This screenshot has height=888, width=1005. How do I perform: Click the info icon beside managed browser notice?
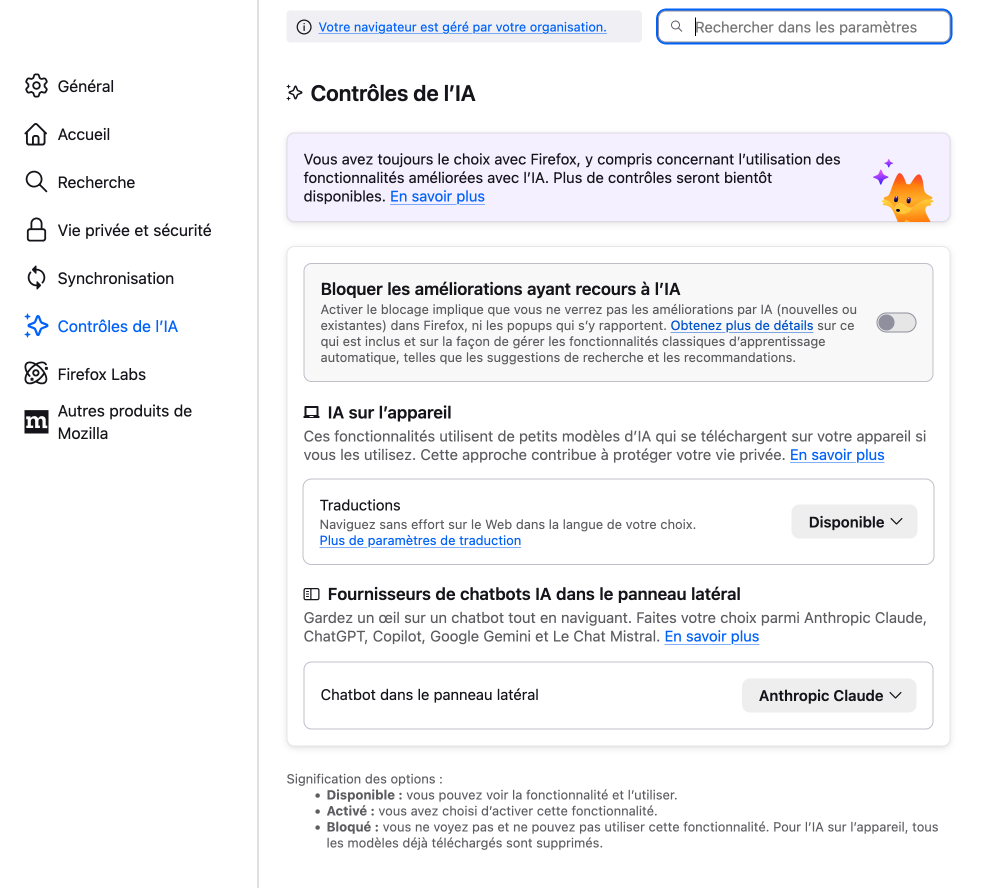304,27
